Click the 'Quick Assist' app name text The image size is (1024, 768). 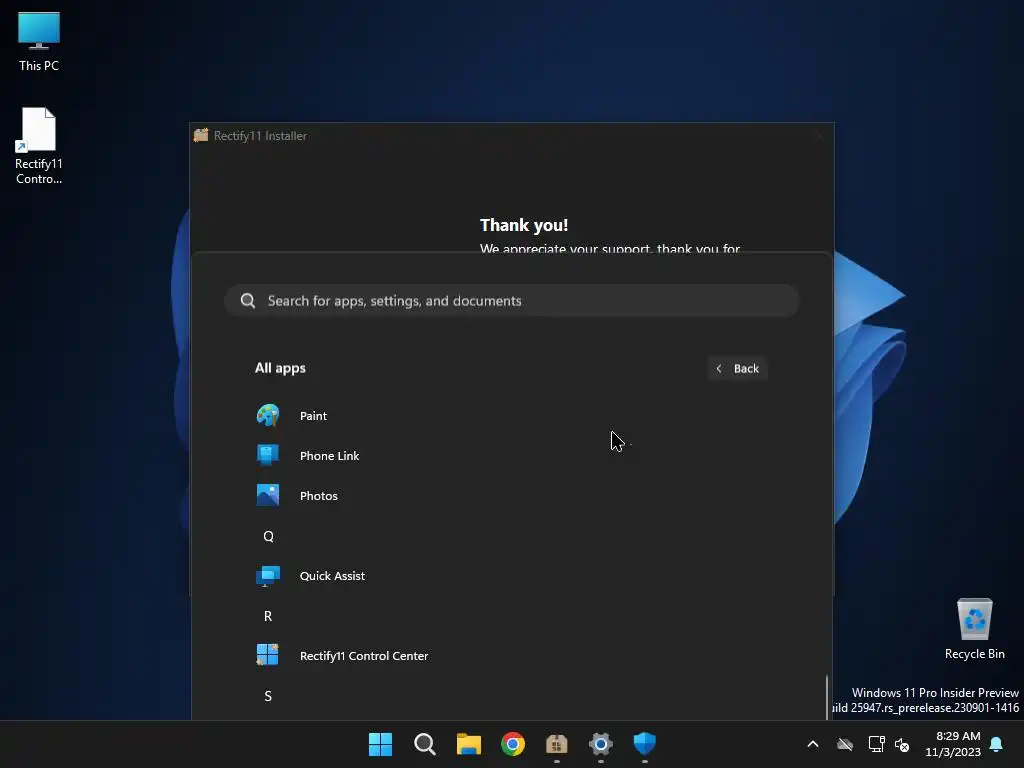click(x=332, y=575)
